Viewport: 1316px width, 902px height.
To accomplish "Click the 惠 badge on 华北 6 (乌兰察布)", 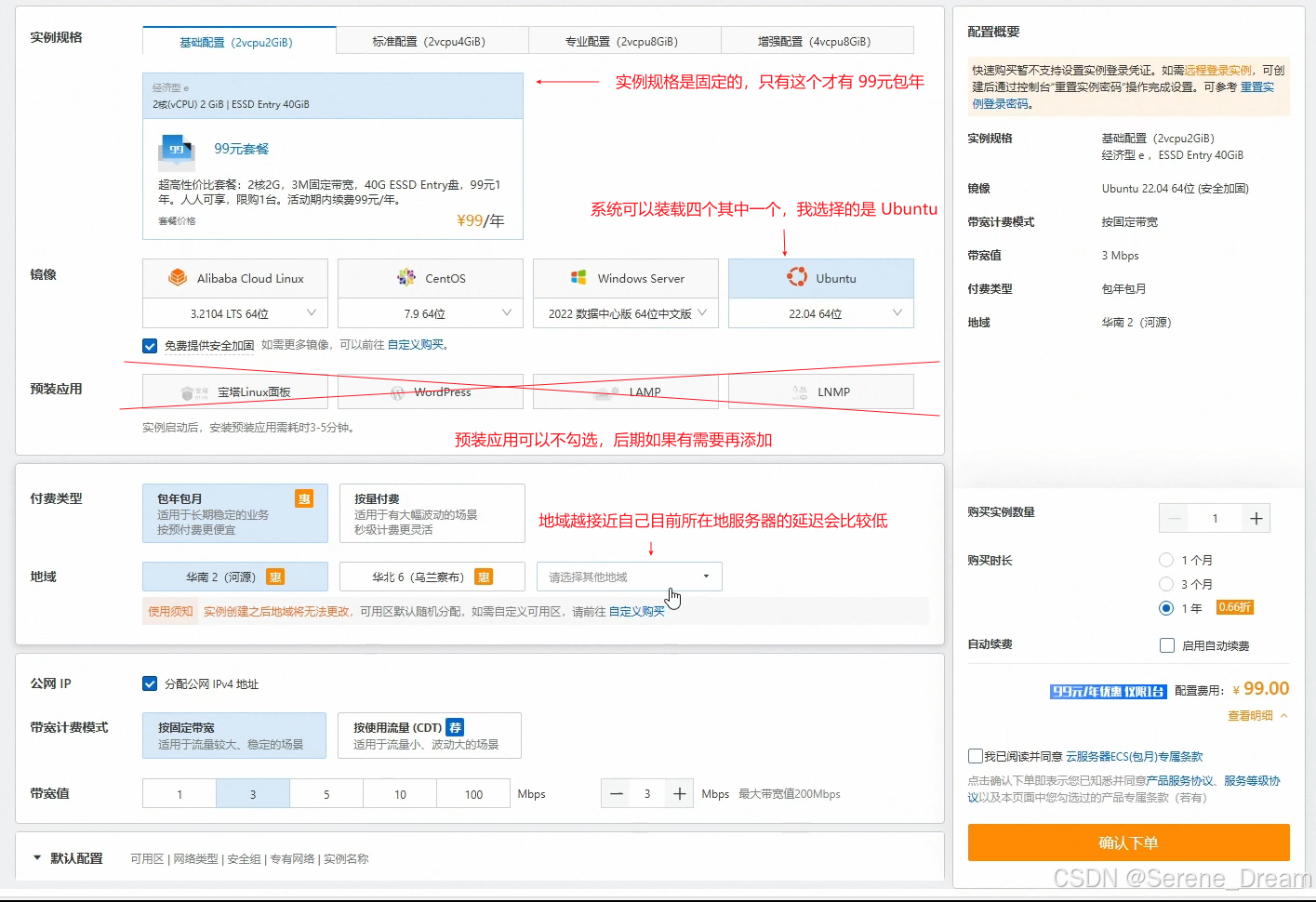I will (x=484, y=577).
